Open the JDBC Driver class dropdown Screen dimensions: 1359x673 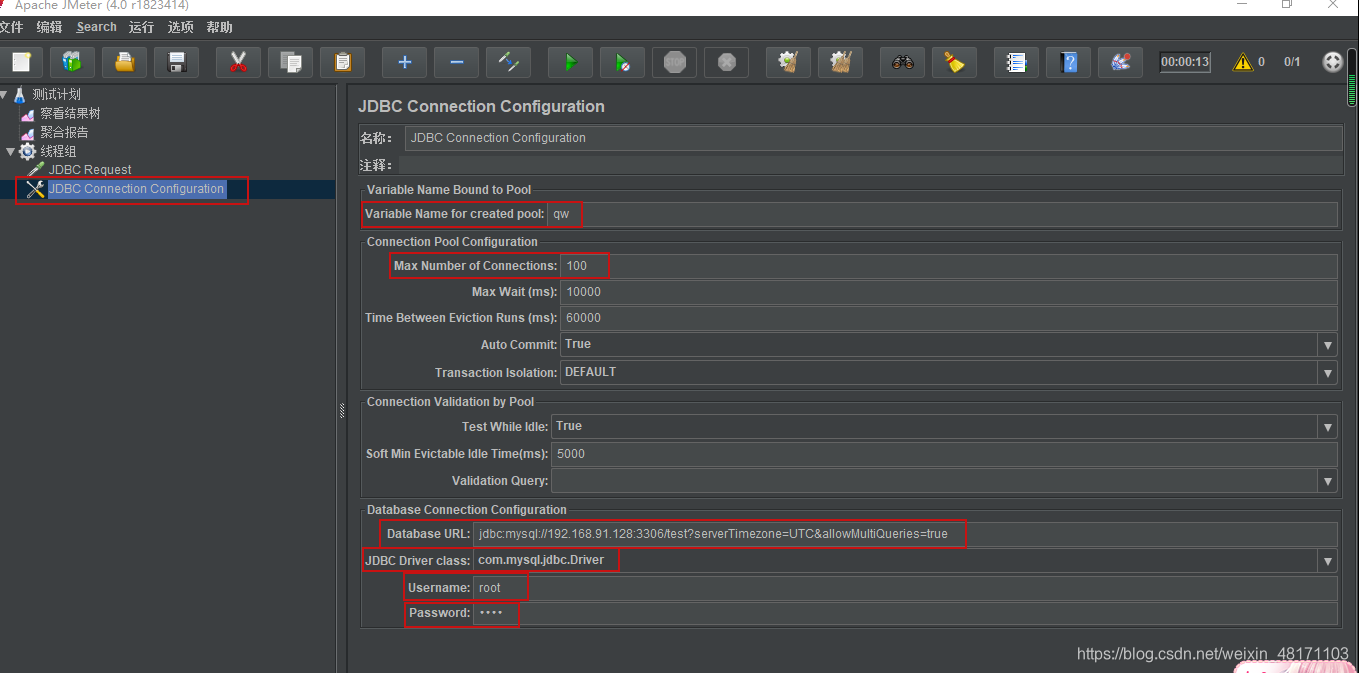[x=1327, y=561]
